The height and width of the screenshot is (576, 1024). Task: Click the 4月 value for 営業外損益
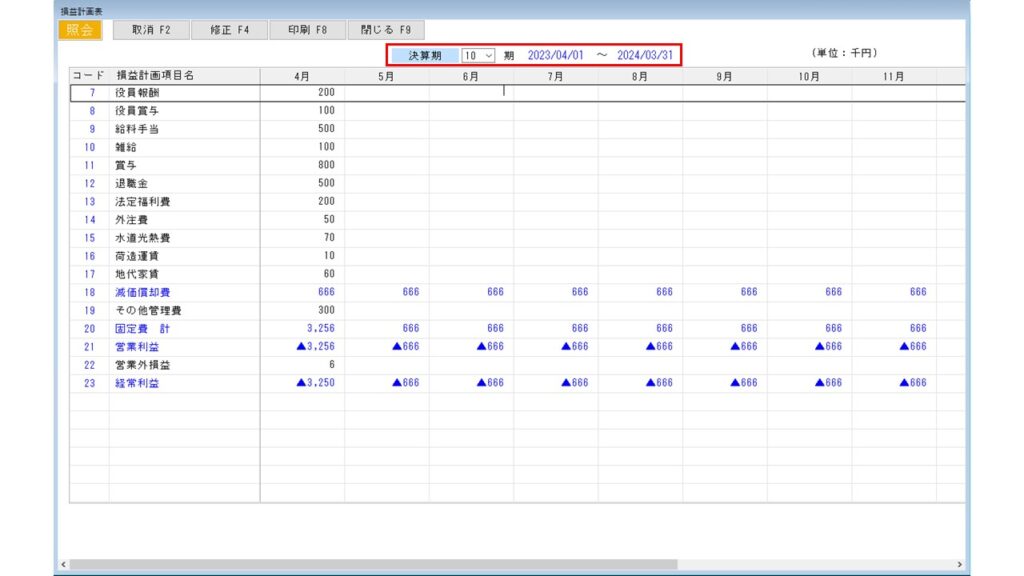332,364
